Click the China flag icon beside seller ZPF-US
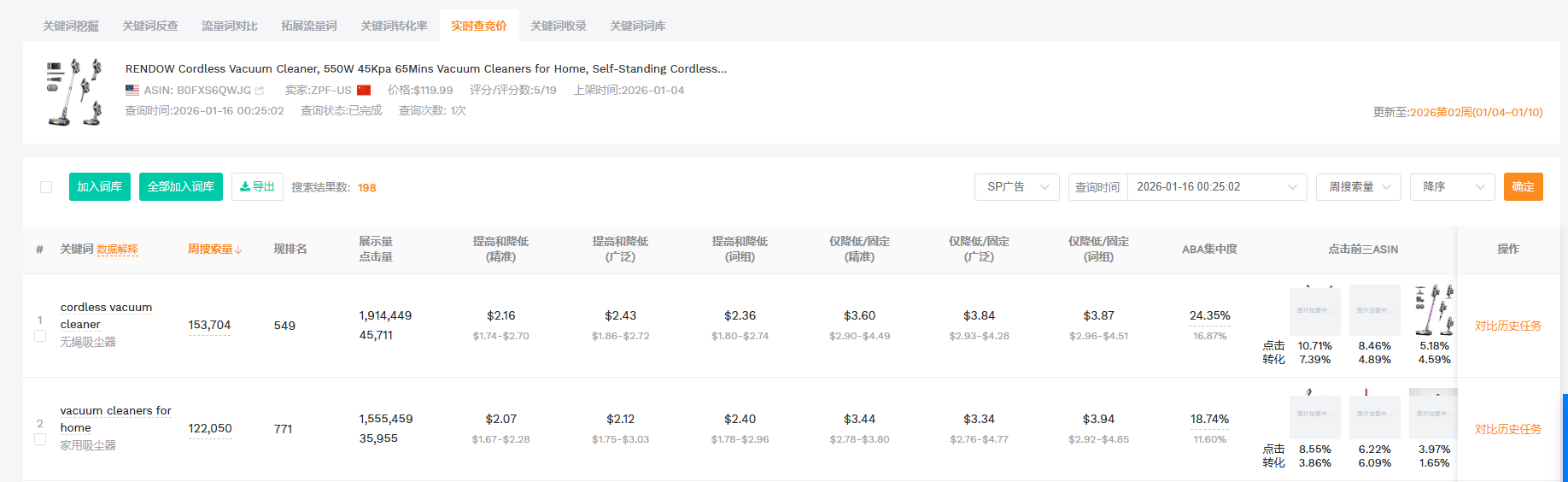Viewport: 1568px width, 482px height. point(364,90)
